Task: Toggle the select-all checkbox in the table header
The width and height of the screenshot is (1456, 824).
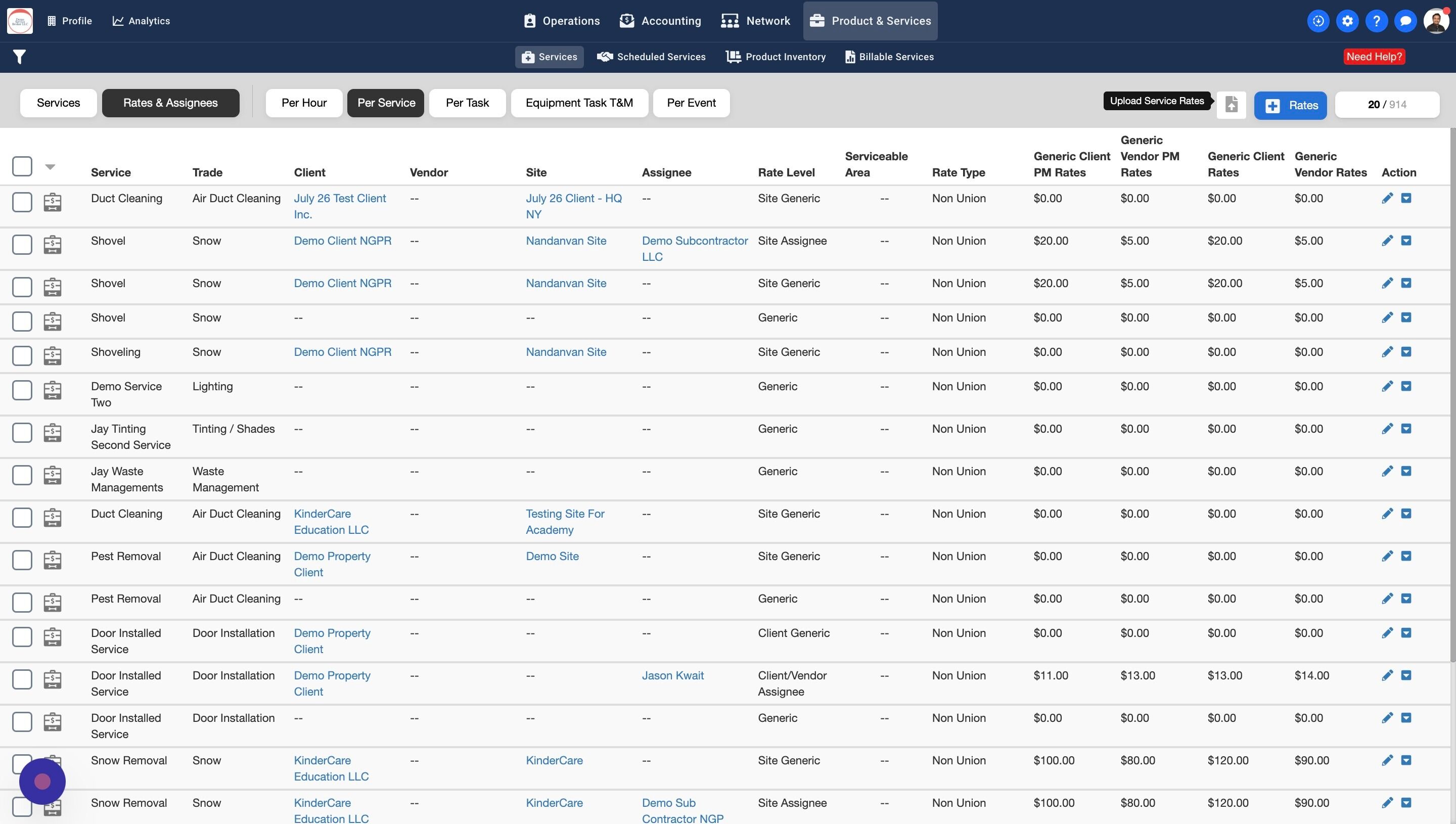Action: [x=22, y=166]
